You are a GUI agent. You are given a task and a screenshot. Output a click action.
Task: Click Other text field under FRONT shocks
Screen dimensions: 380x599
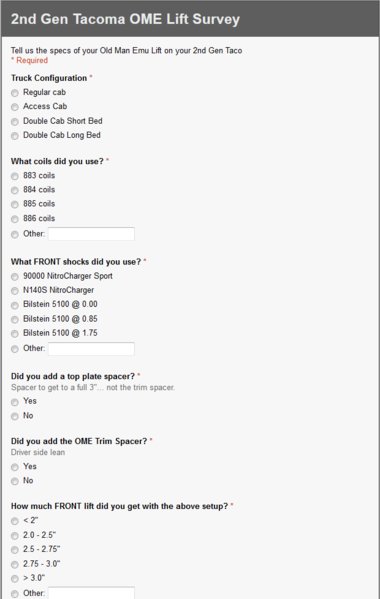tap(91, 349)
